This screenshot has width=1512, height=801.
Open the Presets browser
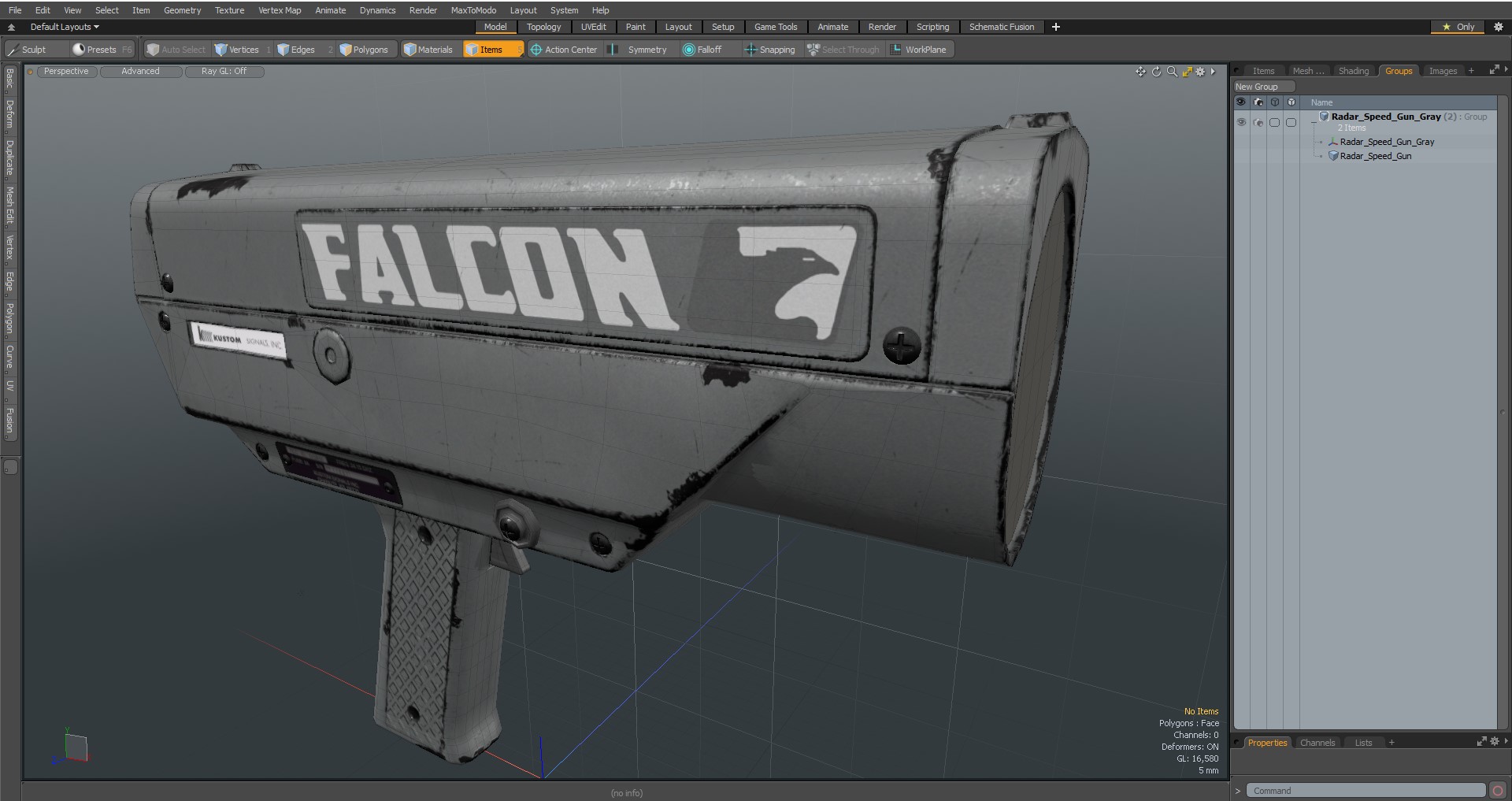click(102, 50)
